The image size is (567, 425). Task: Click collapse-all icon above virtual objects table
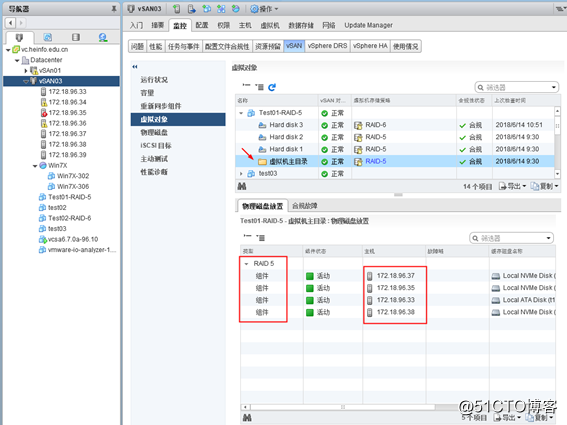coord(247,86)
